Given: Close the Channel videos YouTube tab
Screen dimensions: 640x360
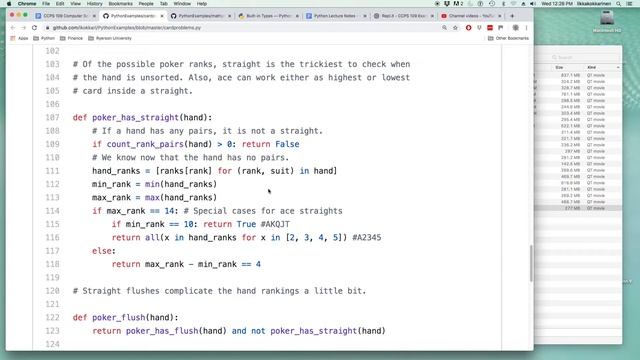Looking at the screenshot, I should click(x=500, y=16).
